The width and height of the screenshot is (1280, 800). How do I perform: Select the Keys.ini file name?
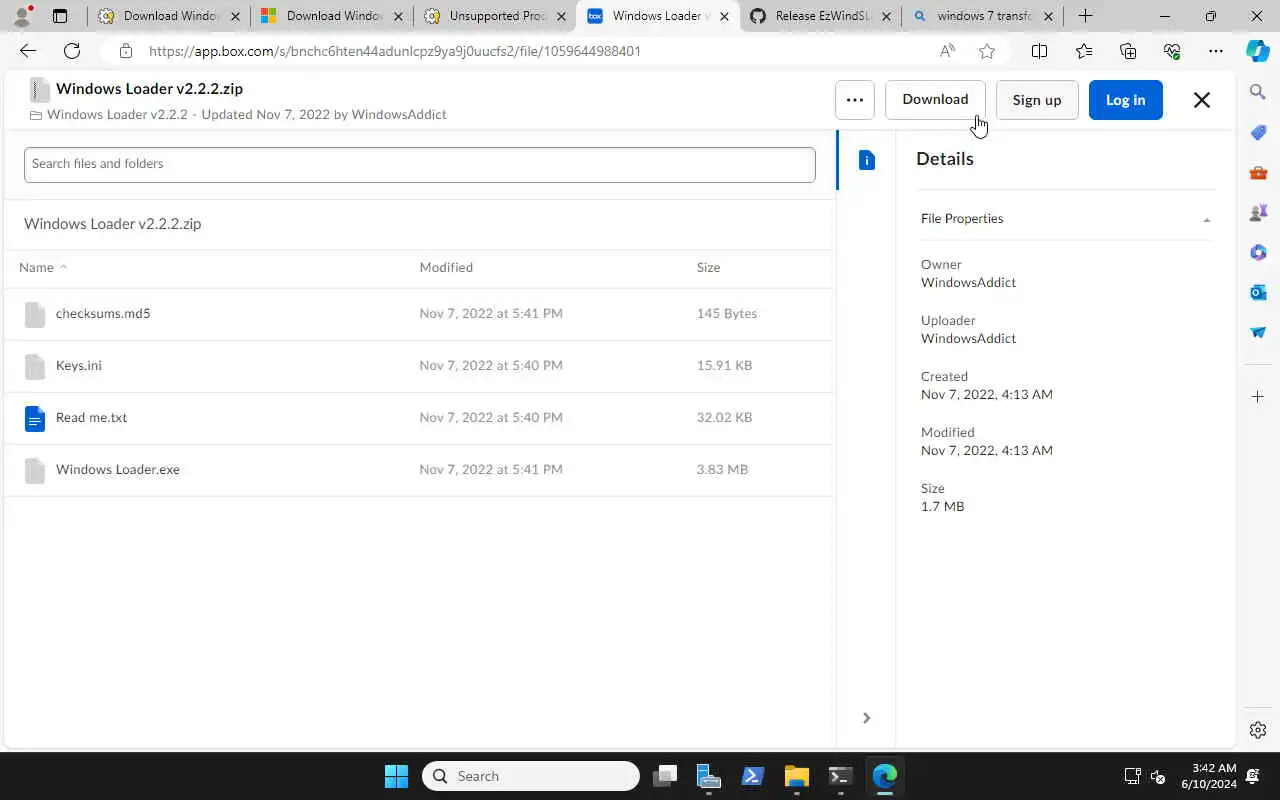tap(79, 366)
